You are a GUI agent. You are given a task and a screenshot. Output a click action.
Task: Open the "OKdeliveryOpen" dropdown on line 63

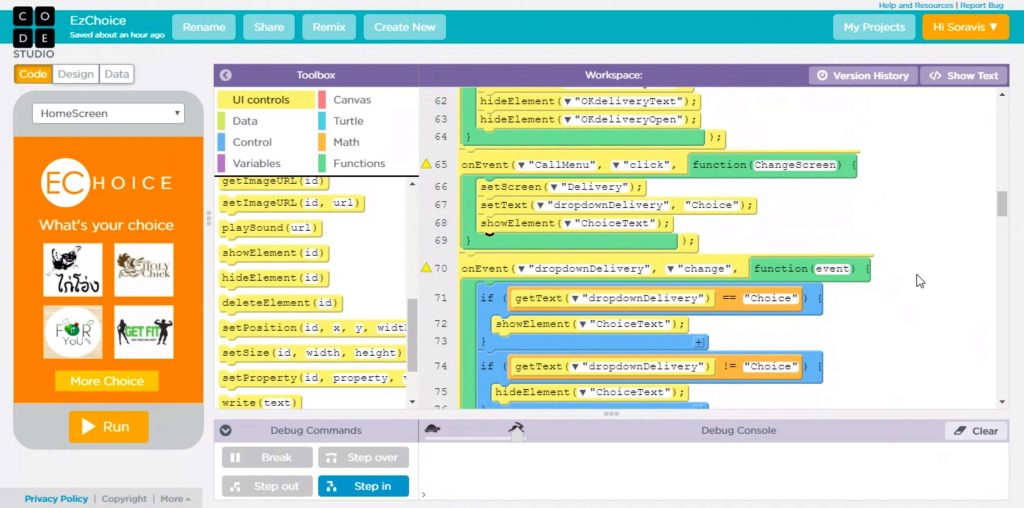(x=568, y=120)
